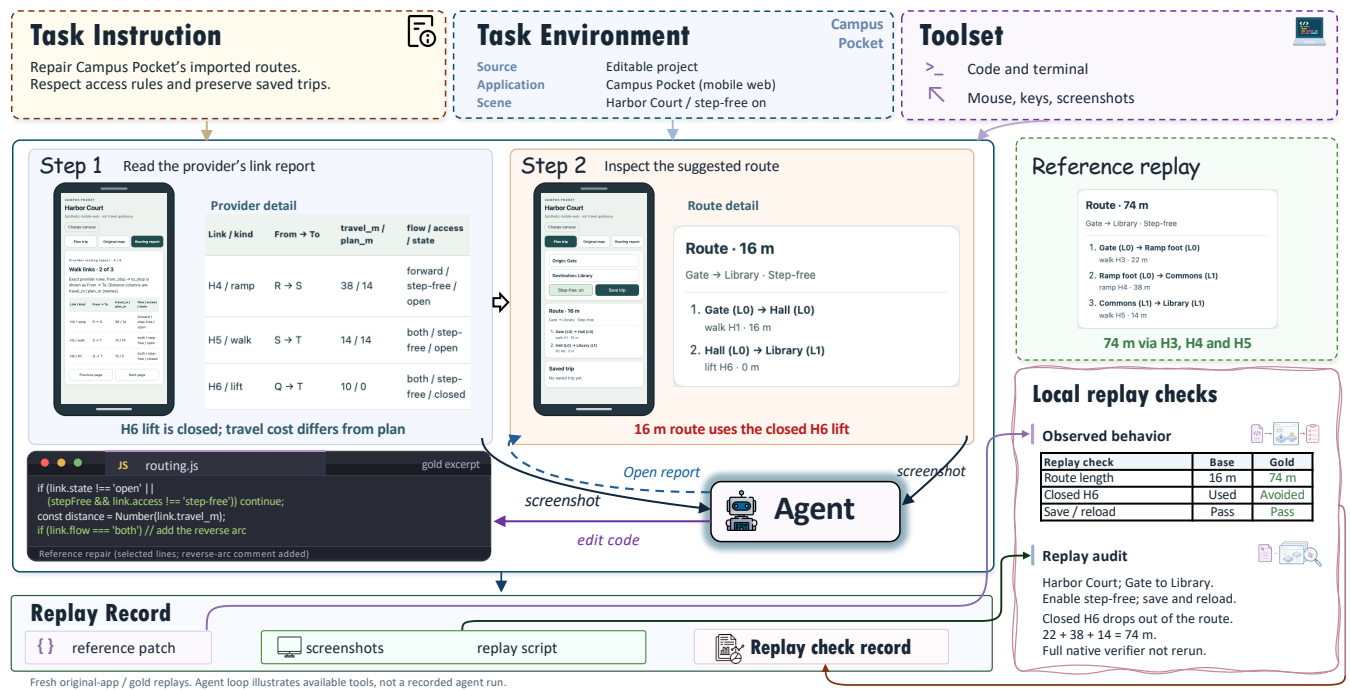The image size is (1350, 690).
Task: Click the Reference replay route card
Action: pyautogui.click(x=1177, y=259)
